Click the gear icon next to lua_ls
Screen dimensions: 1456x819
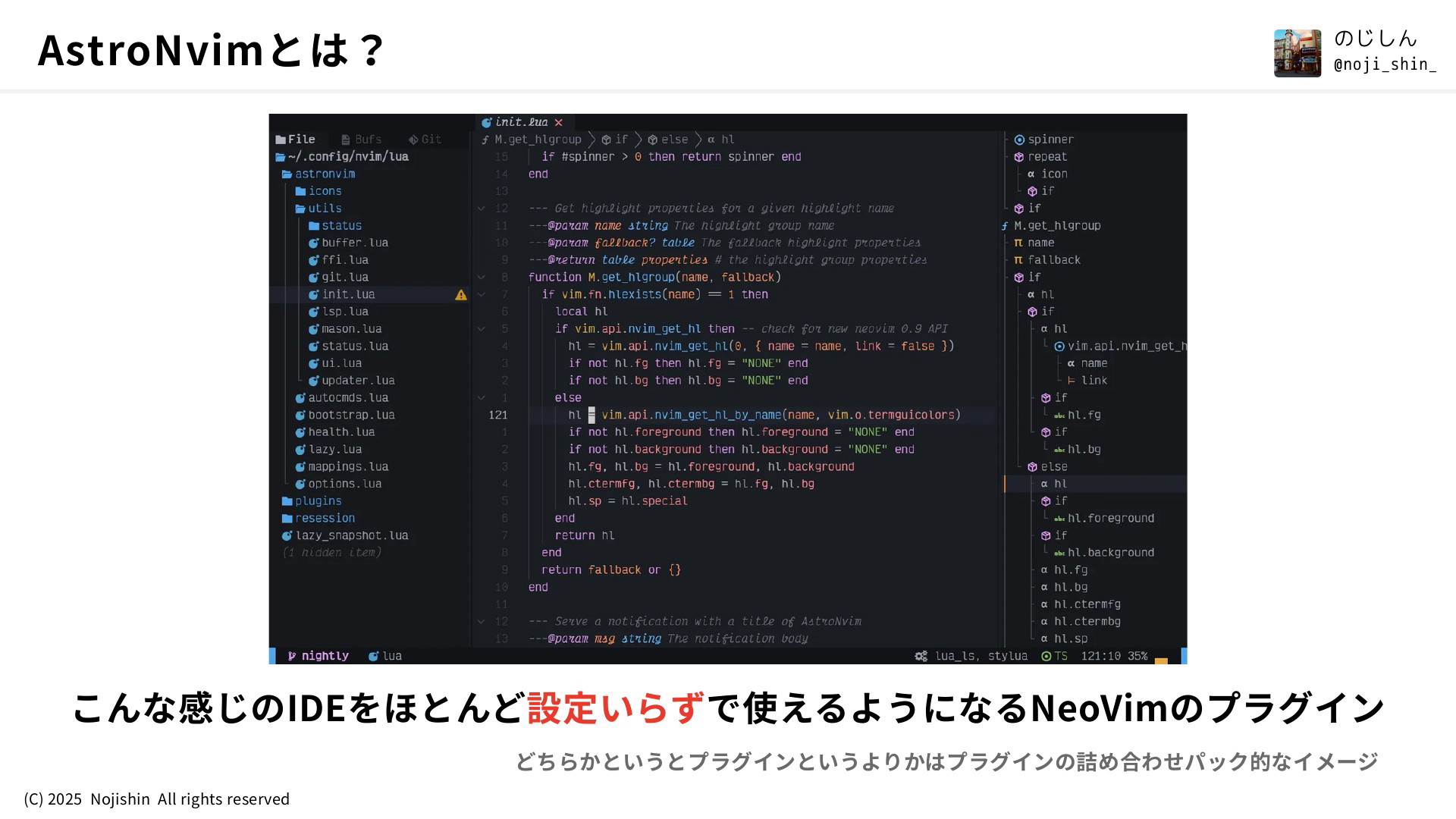[921, 656]
